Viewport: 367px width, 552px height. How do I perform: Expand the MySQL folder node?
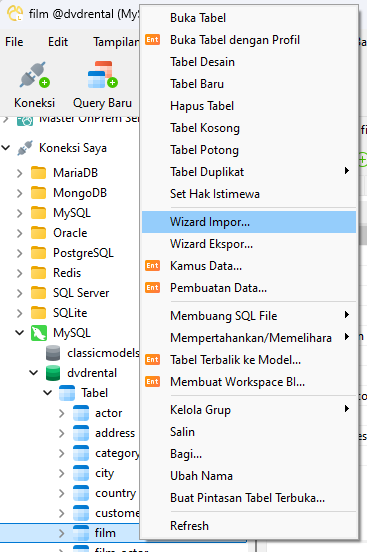pos(20,213)
